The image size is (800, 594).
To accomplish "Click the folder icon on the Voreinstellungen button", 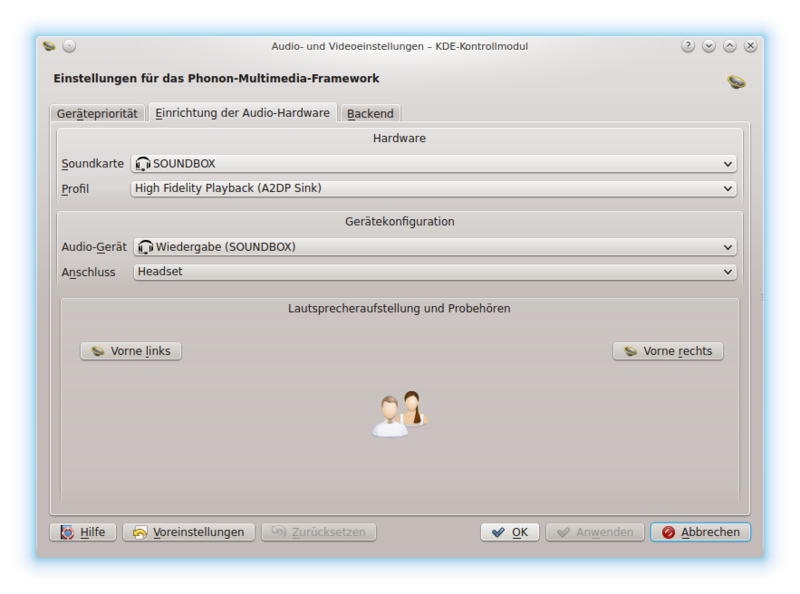I will click(136, 532).
